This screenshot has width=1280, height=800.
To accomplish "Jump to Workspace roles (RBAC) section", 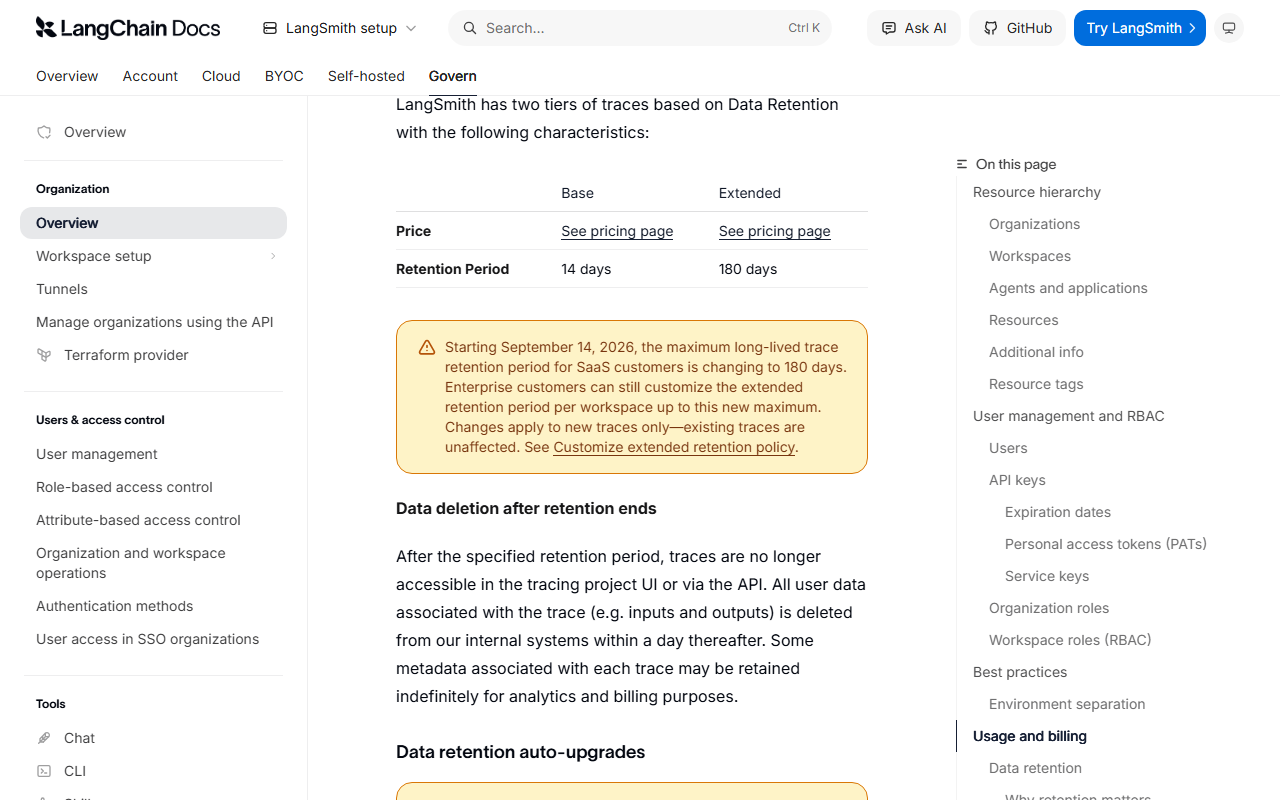I will pyautogui.click(x=1070, y=640).
